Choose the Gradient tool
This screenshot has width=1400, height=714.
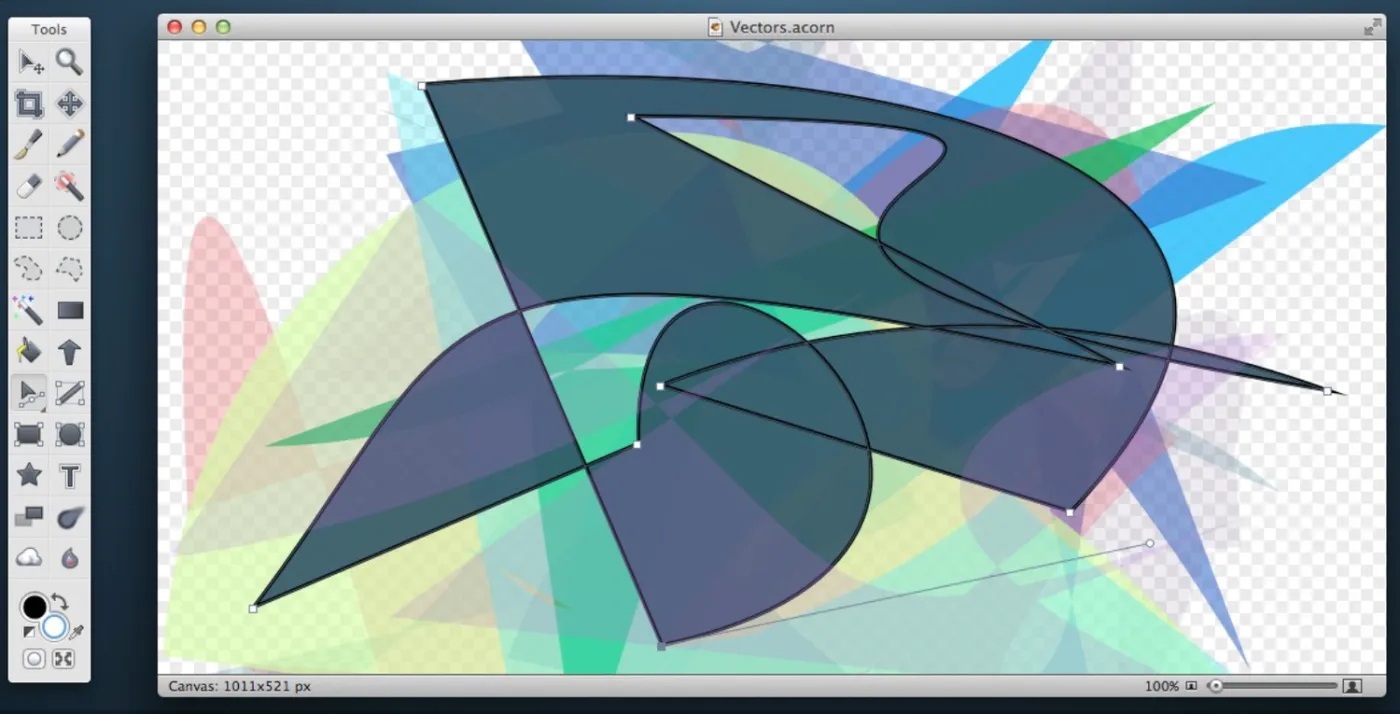69,310
